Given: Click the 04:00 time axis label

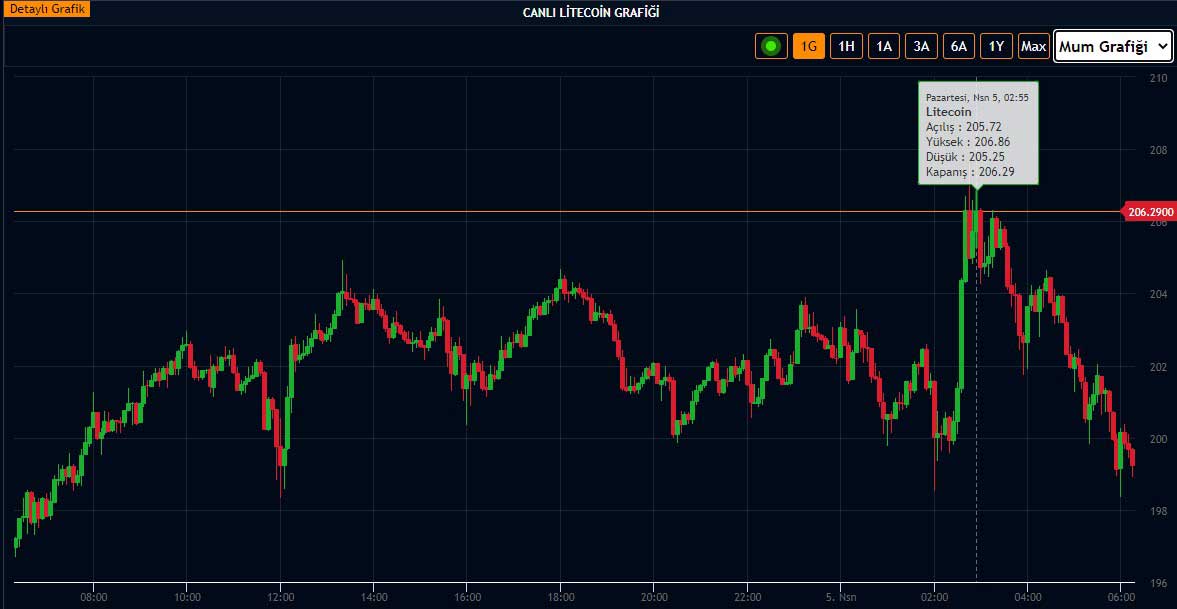Looking at the screenshot, I should point(1028,596).
